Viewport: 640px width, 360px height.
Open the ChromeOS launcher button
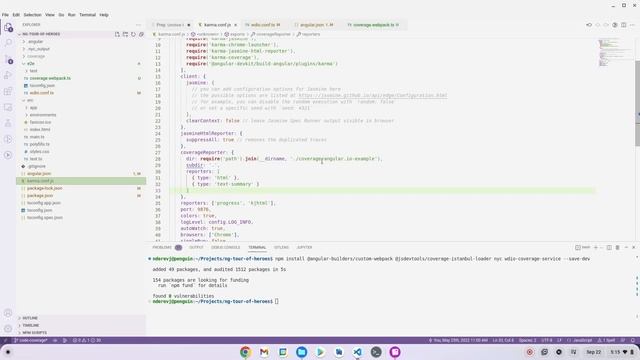(x=8, y=352)
